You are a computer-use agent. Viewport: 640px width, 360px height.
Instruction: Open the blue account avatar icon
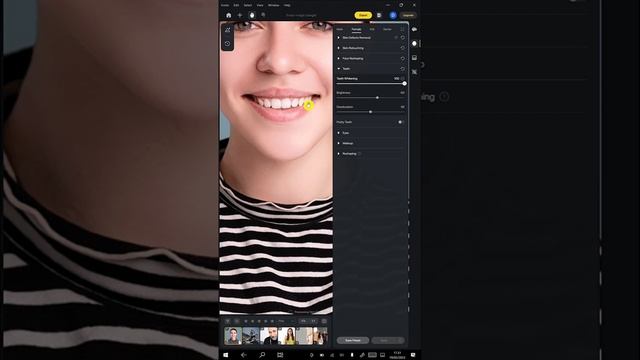[393, 15]
